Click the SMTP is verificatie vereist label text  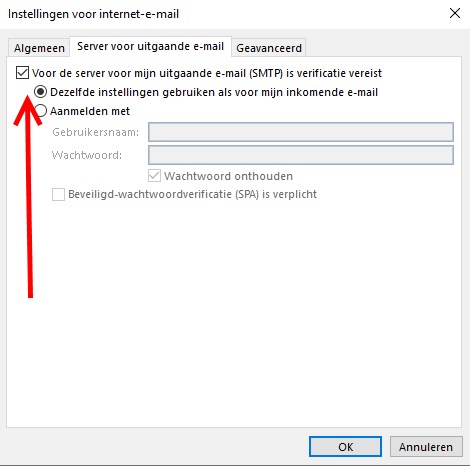[207, 73]
